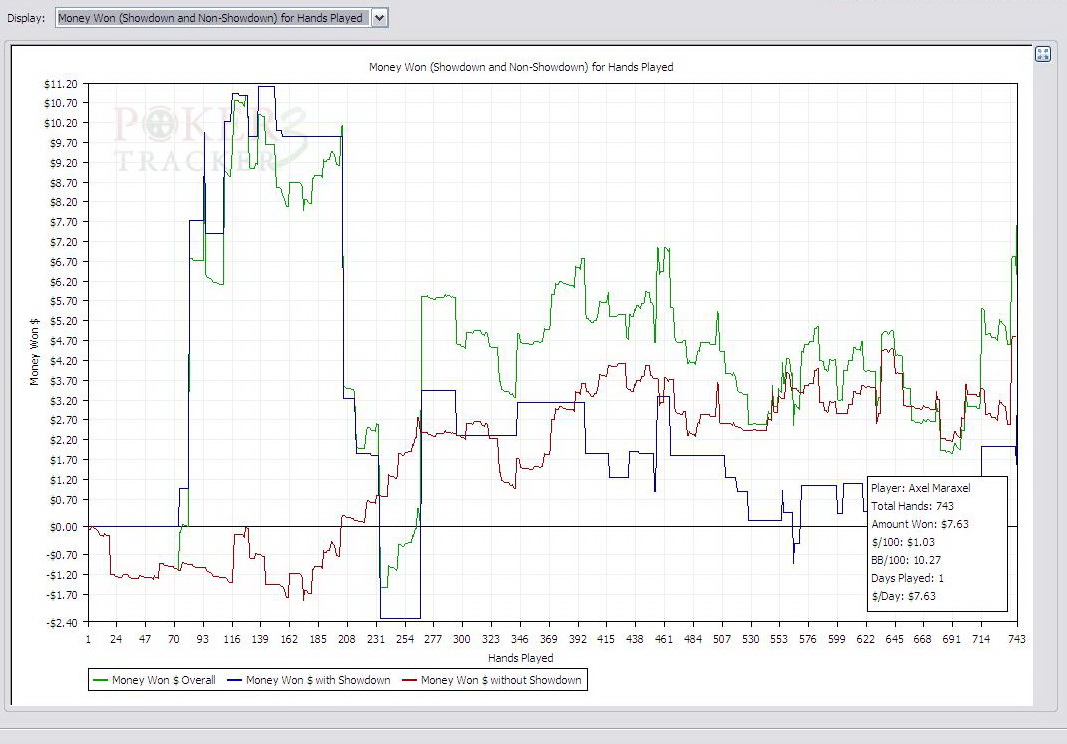The width and height of the screenshot is (1067, 744).
Task: Open the Display dropdown arrow
Action: (380, 18)
